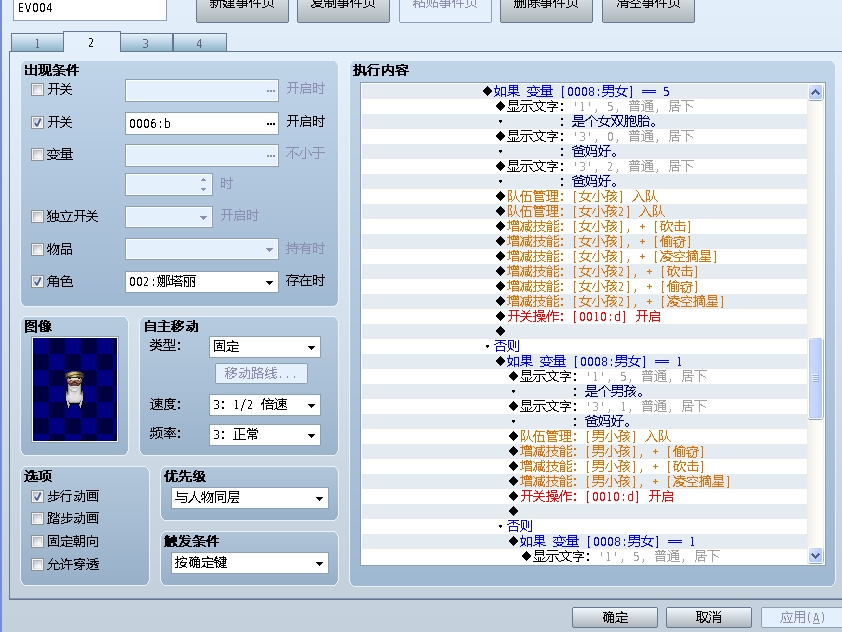Click scroll up arrow in command list

tap(815, 92)
